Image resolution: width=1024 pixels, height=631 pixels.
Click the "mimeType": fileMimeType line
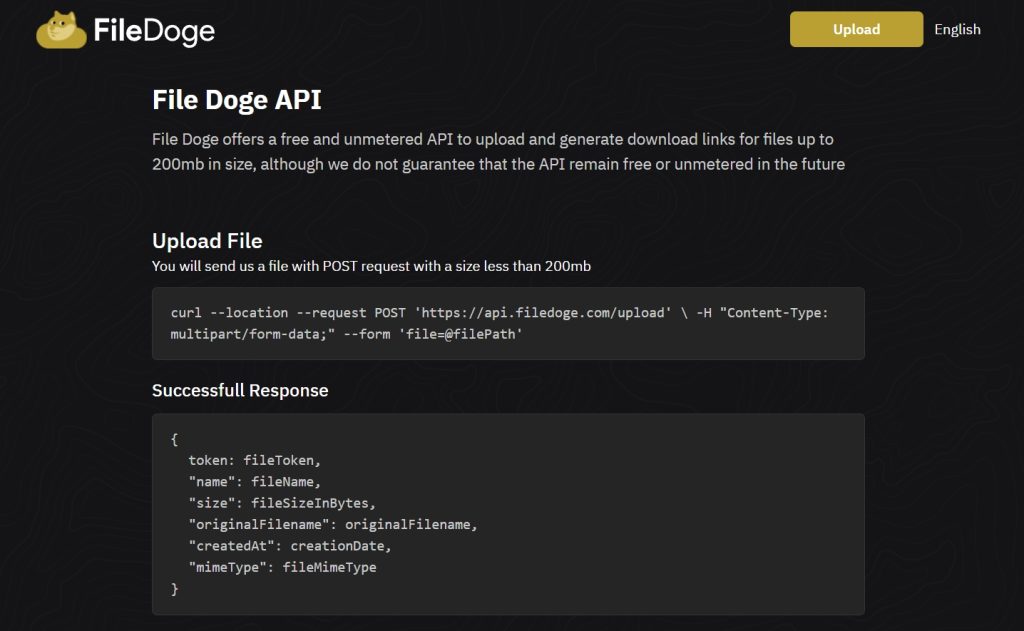click(x=282, y=568)
